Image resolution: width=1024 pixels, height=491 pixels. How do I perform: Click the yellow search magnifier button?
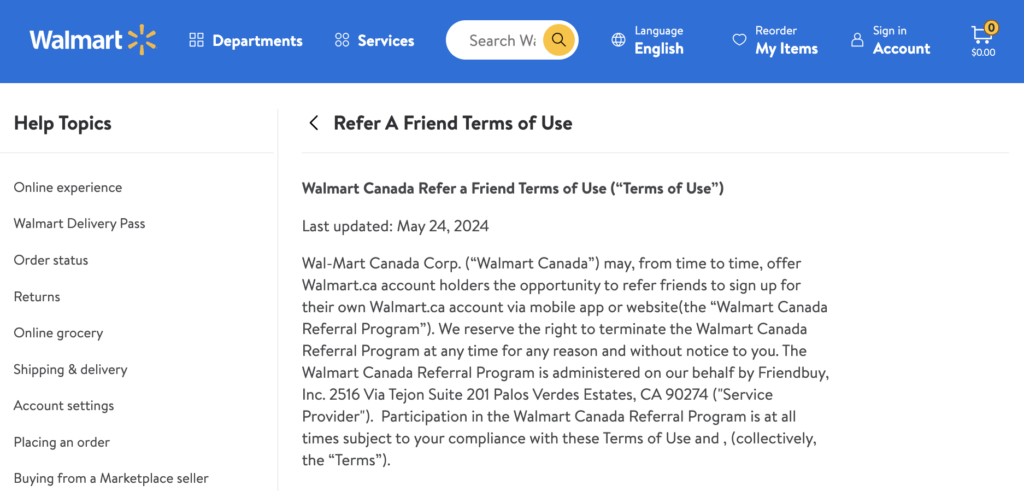click(559, 40)
